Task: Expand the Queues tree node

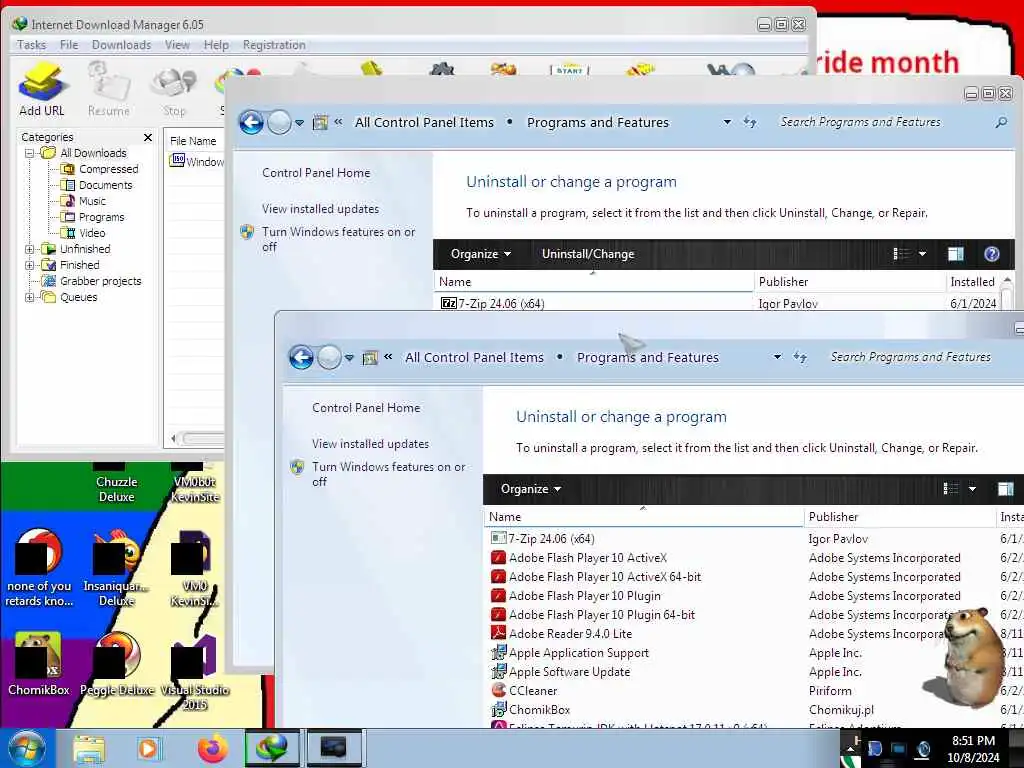Action: click(29, 297)
